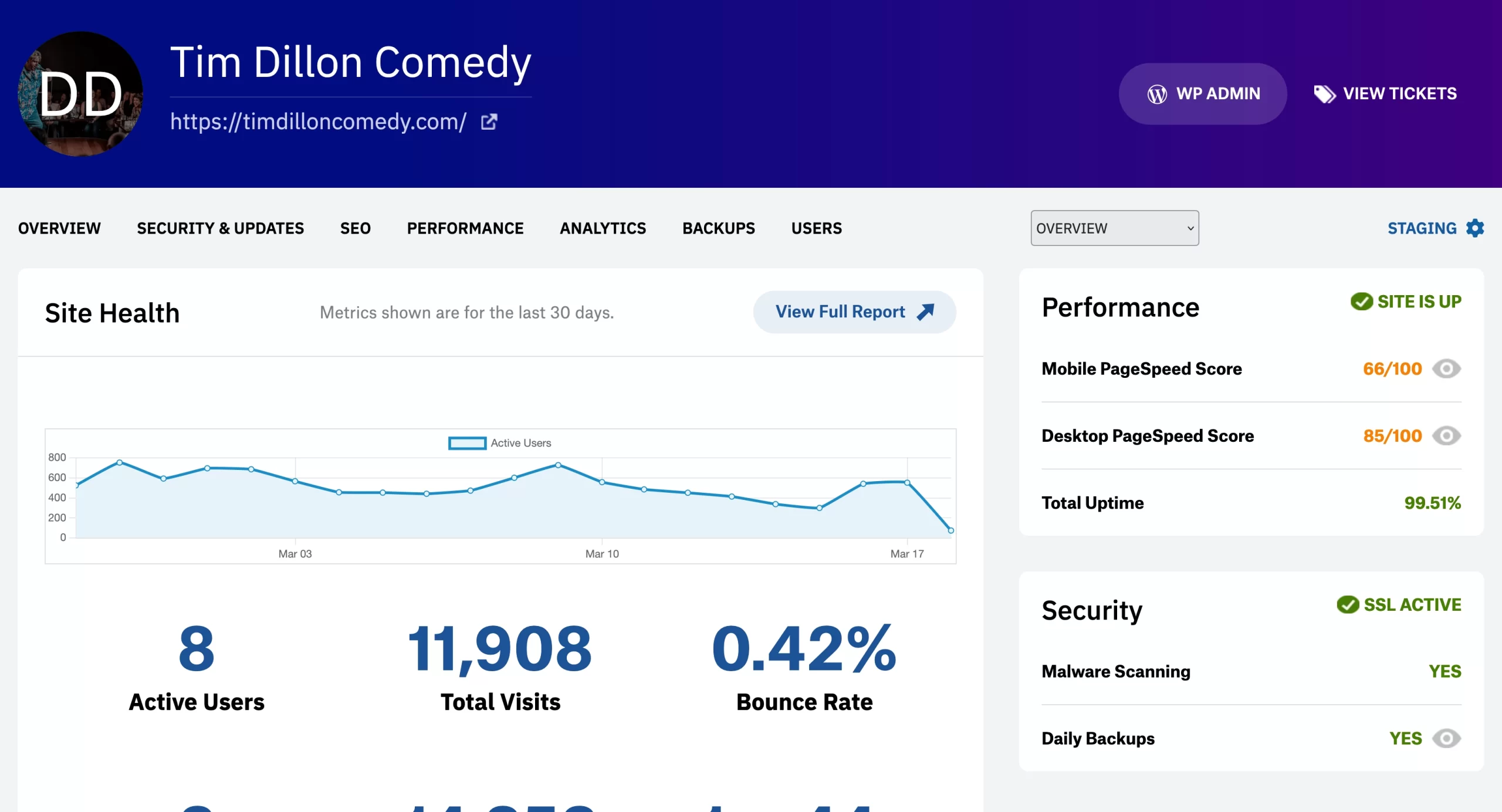
Task: Toggle eye icon for Desktop PageSpeed Score
Action: tap(1446, 436)
